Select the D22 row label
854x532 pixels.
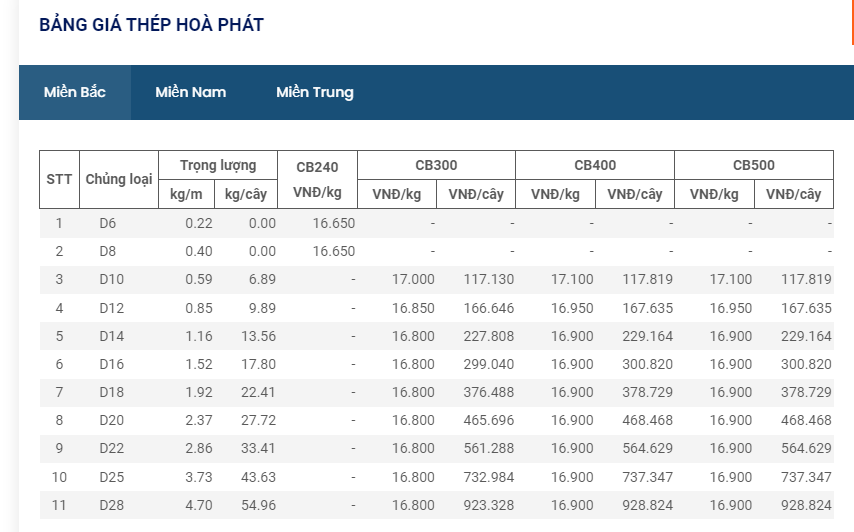(x=112, y=448)
